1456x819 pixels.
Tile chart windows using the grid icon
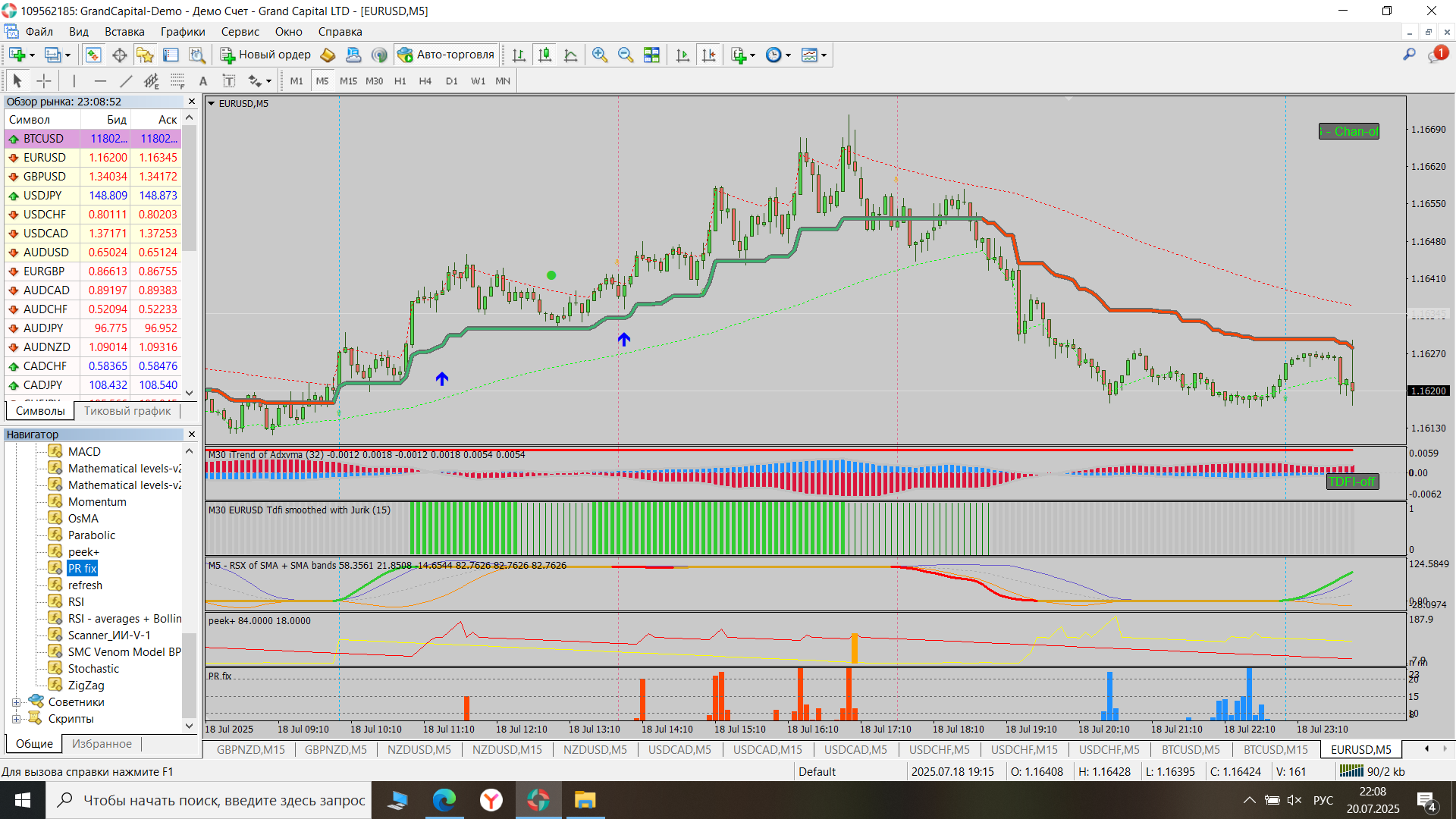click(x=651, y=55)
